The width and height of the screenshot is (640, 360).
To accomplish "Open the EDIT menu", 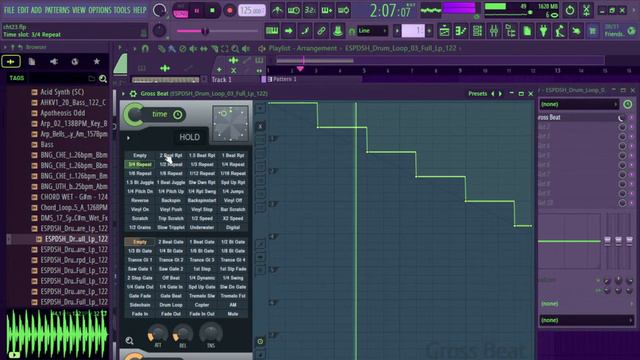I will point(23,10).
